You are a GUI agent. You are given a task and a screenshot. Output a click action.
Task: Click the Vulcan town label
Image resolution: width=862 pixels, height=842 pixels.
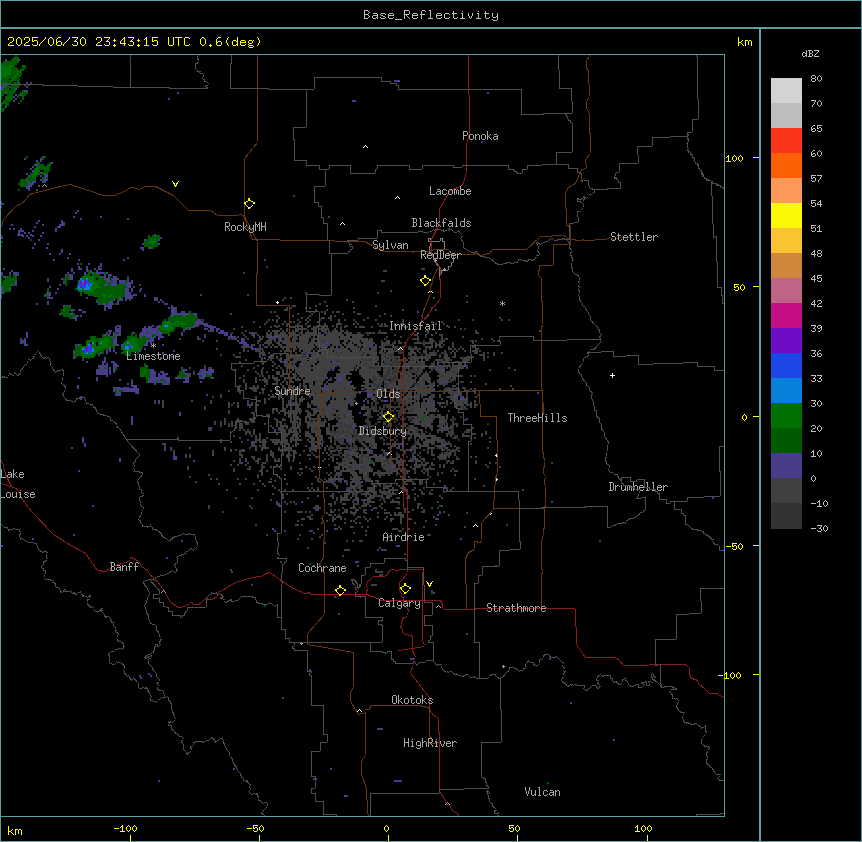[543, 792]
